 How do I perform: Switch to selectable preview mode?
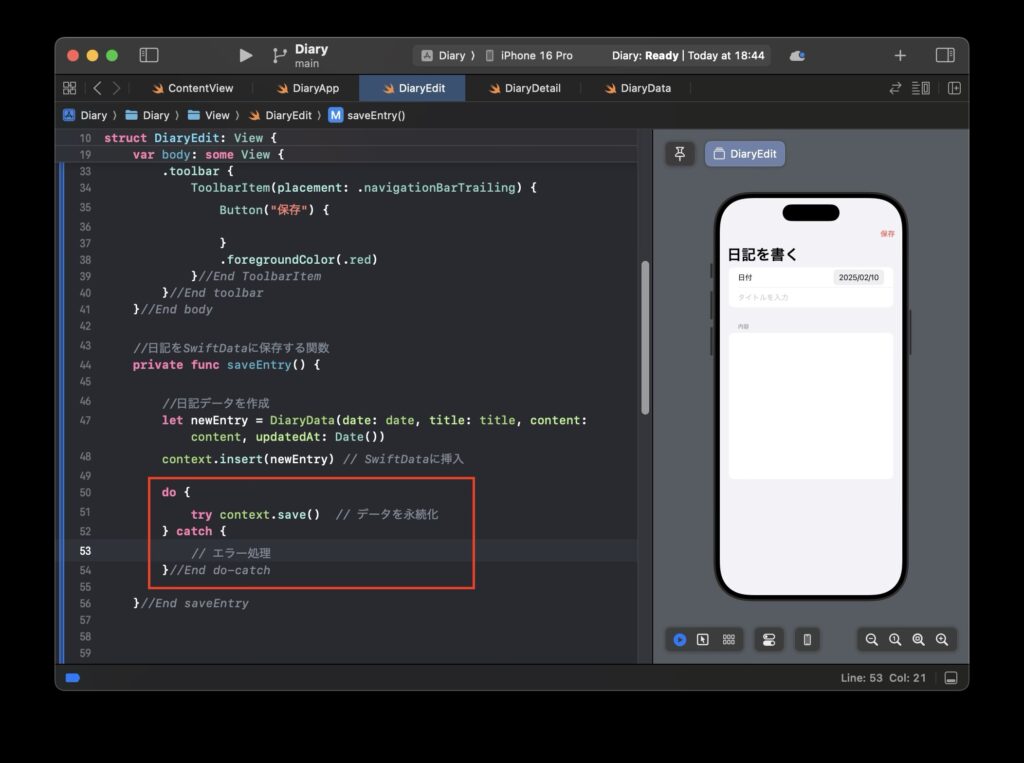pos(703,640)
